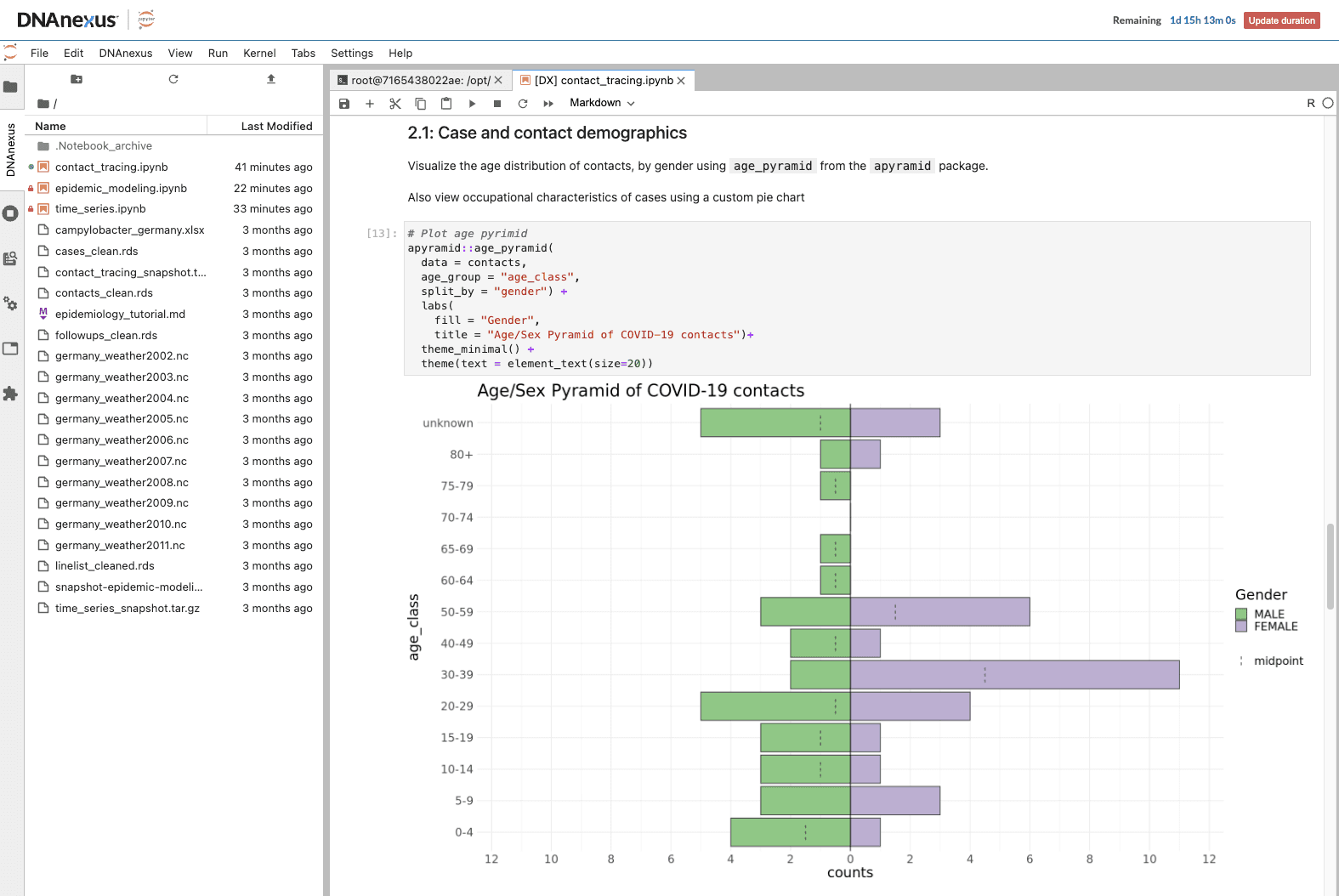Insert a new cell below with plus icon
This screenshot has width=1339, height=896.
(x=370, y=104)
